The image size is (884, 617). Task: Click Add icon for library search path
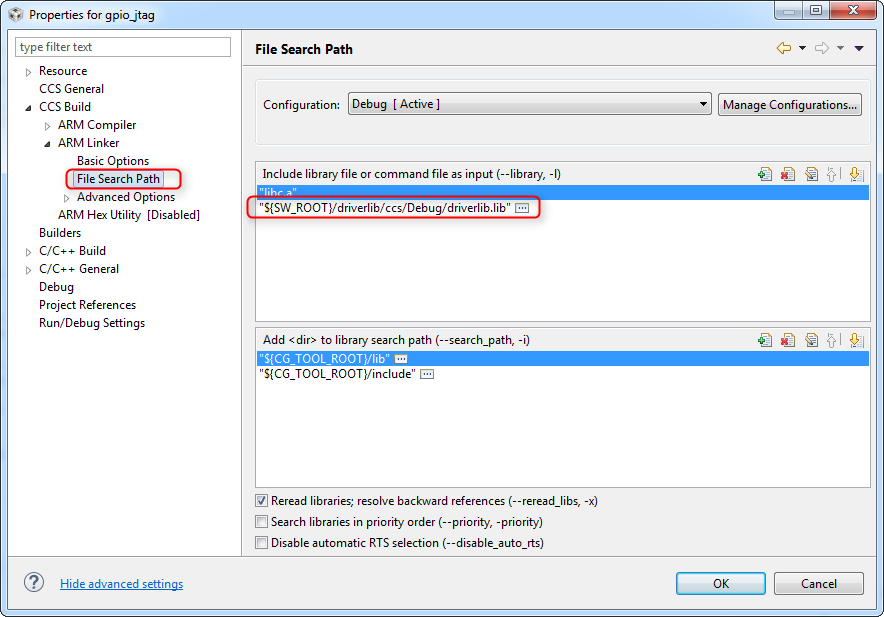pyautogui.click(x=765, y=340)
